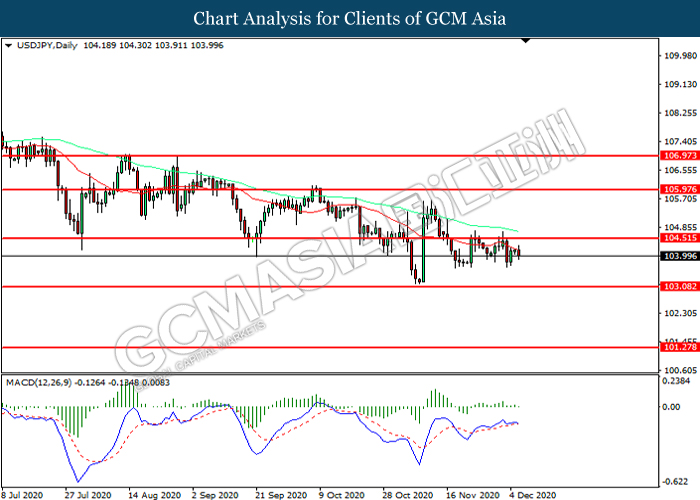
Task: Click the current price label 103.996
Action: [680, 256]
